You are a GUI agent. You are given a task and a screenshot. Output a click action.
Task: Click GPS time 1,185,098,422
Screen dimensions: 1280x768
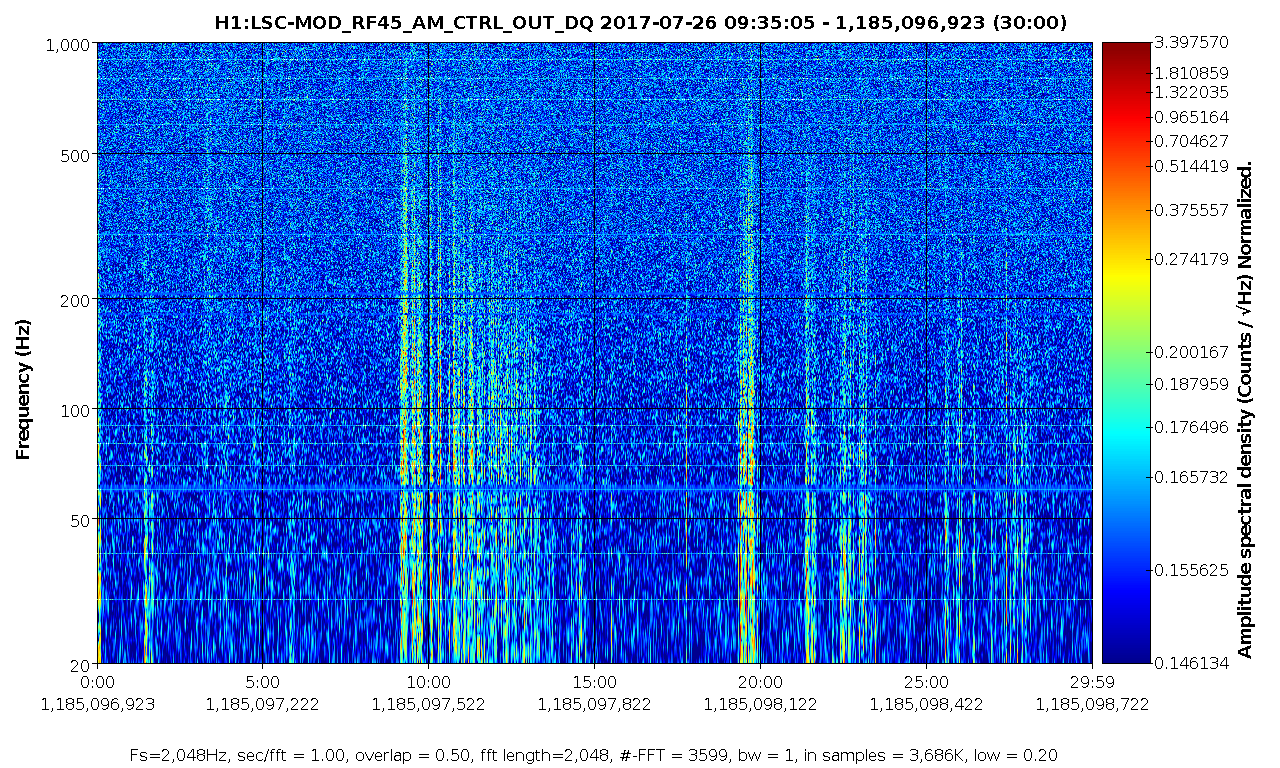tap(926, 704)
